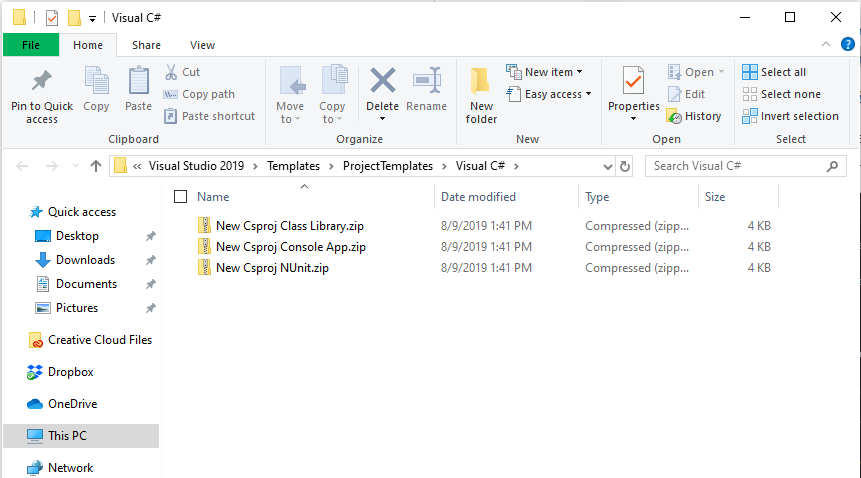Viewport: 861px width, 478px height.
Task: Switch to the View ribbon tab
Action: click(x=202, y=45)
